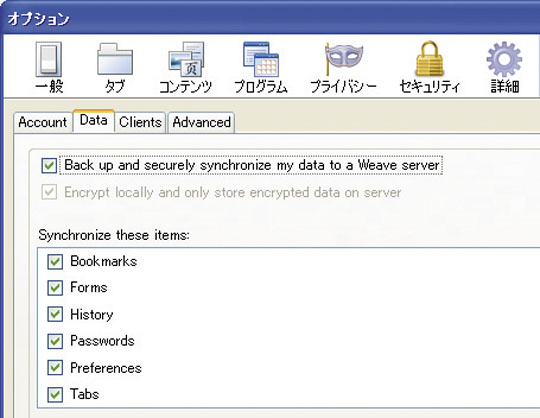The image size is (540, 418).
Task: Open the セキュリティ padlock panel
Action: (x=429, y=67)
